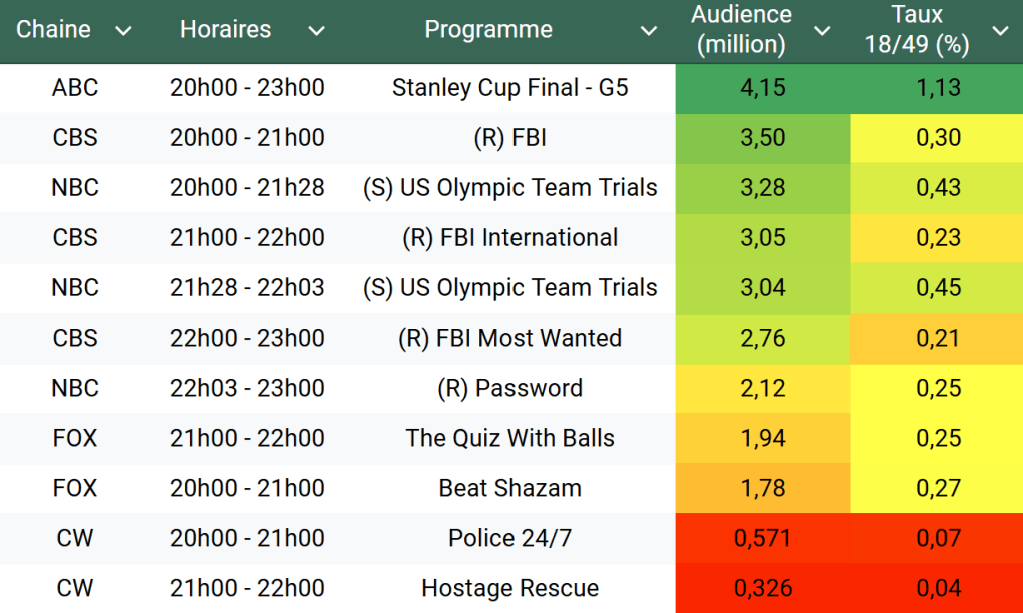This screenshot has height=613, width=1023.
Task: Click the (R) FBI Most Wanted cell
Action: point(510,338)
